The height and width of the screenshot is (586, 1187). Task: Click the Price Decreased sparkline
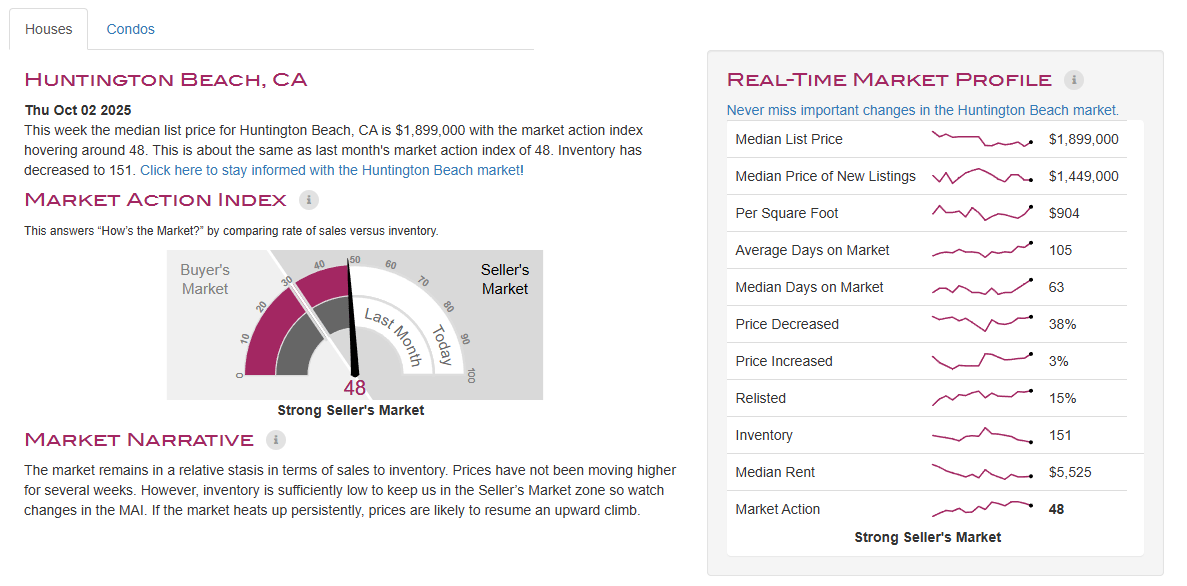(981, 324)
